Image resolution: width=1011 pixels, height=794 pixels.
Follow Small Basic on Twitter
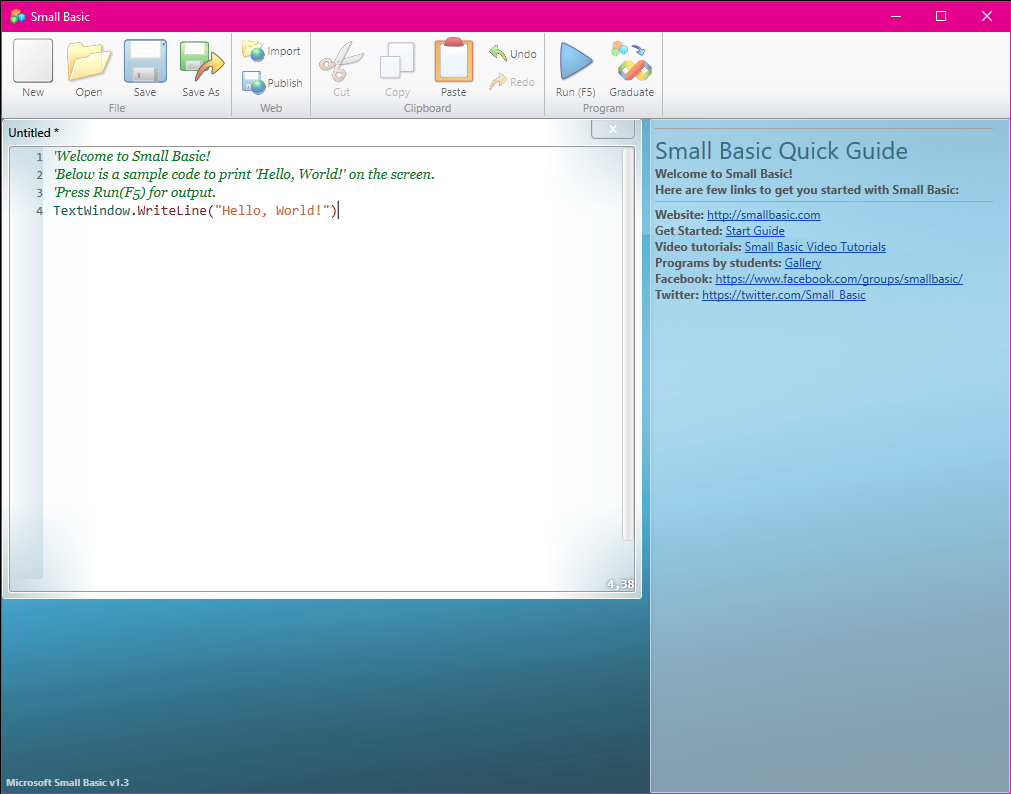pos(784,294)
